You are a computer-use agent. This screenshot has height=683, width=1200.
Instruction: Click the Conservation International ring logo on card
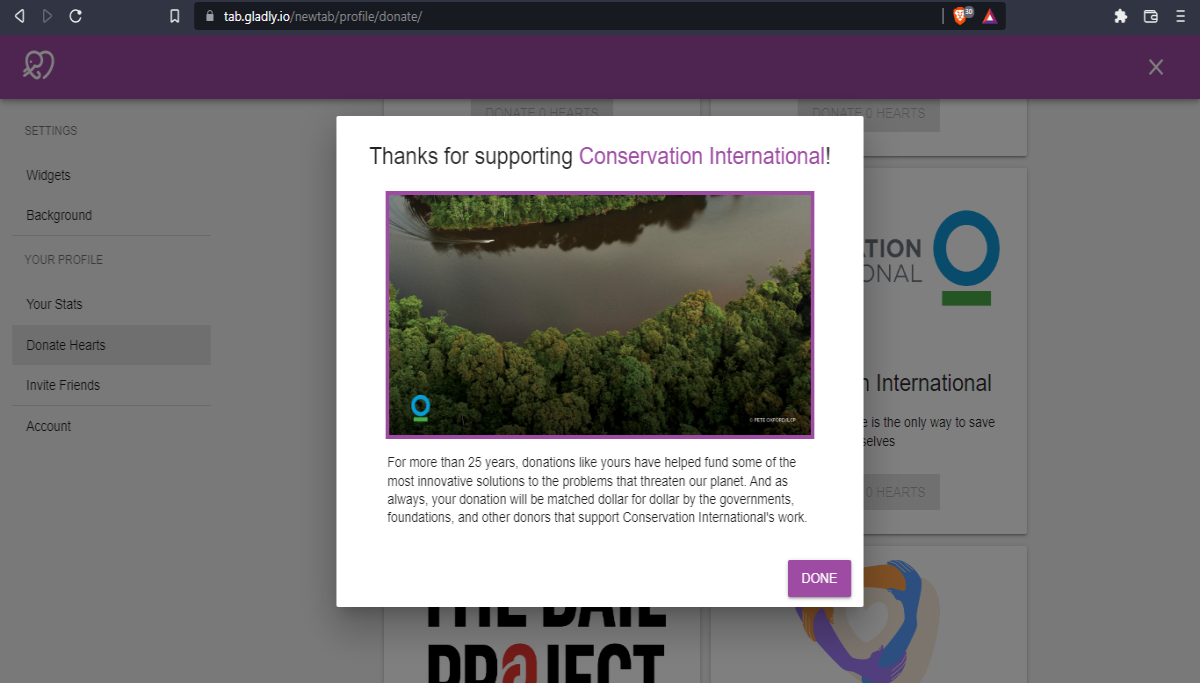pos(966,257)
